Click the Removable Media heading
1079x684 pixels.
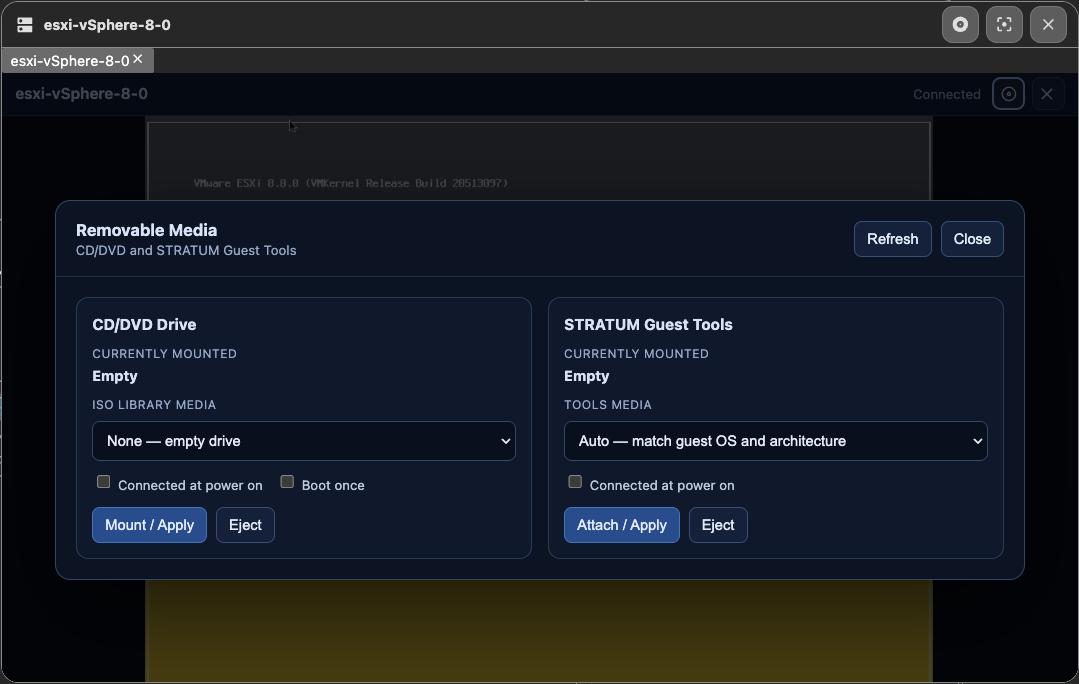(x=147, y=230)
